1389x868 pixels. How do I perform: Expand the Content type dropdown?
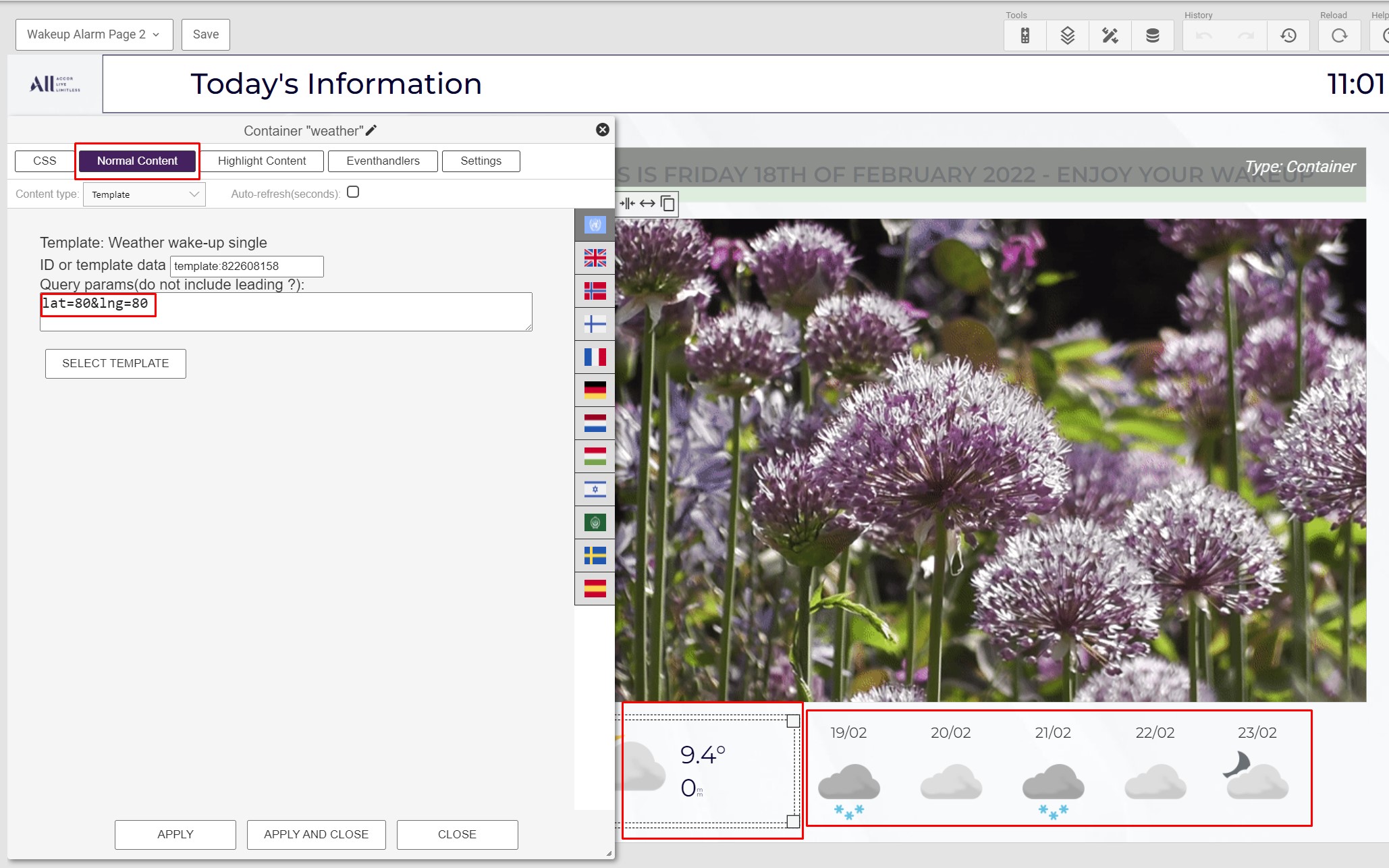click(145, 193)
